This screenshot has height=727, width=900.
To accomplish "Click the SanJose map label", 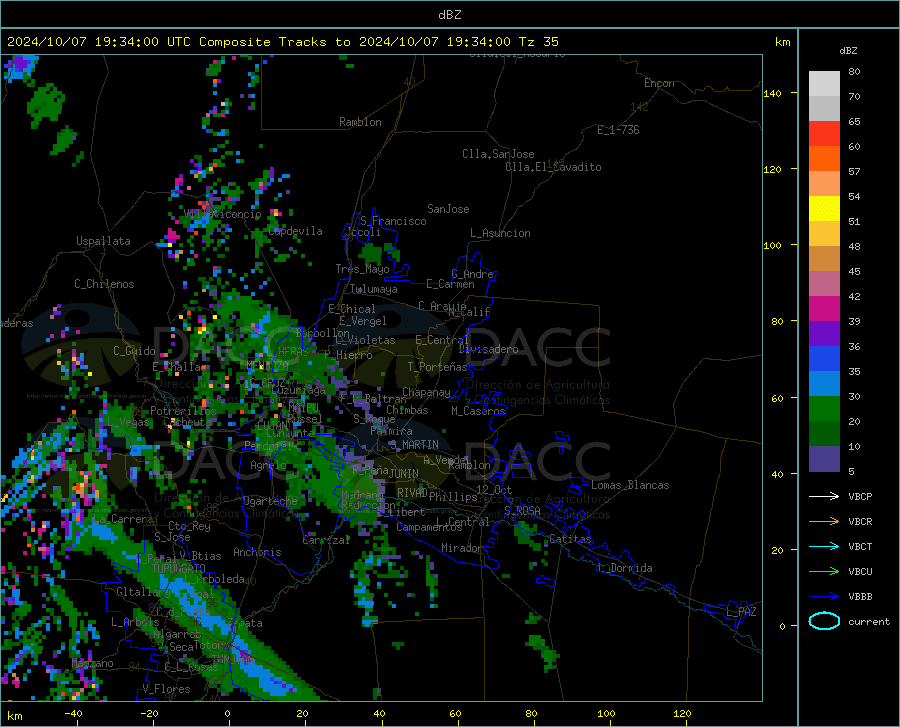I will point(448,209).
